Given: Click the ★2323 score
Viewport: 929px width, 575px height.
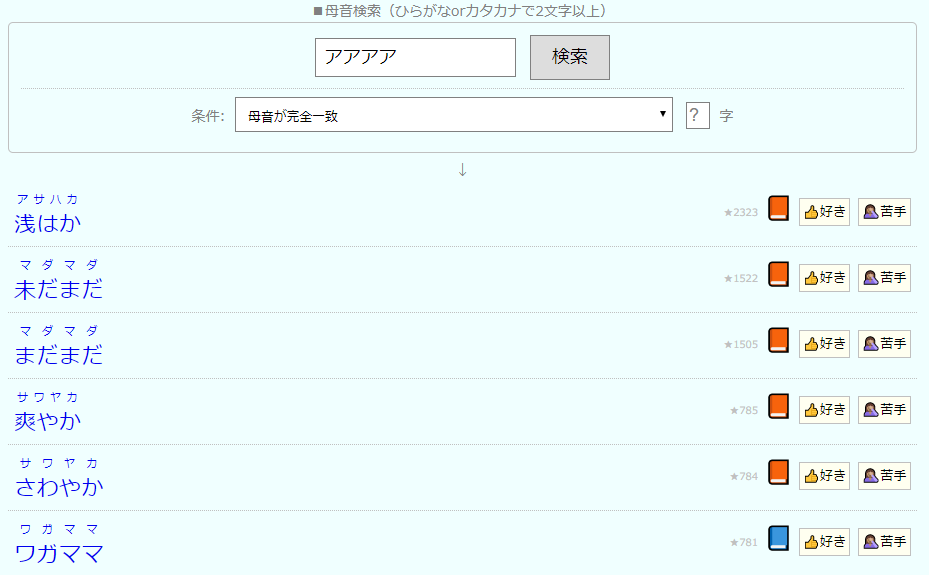Looking at the screenshot, I should (x=741, y=213).
